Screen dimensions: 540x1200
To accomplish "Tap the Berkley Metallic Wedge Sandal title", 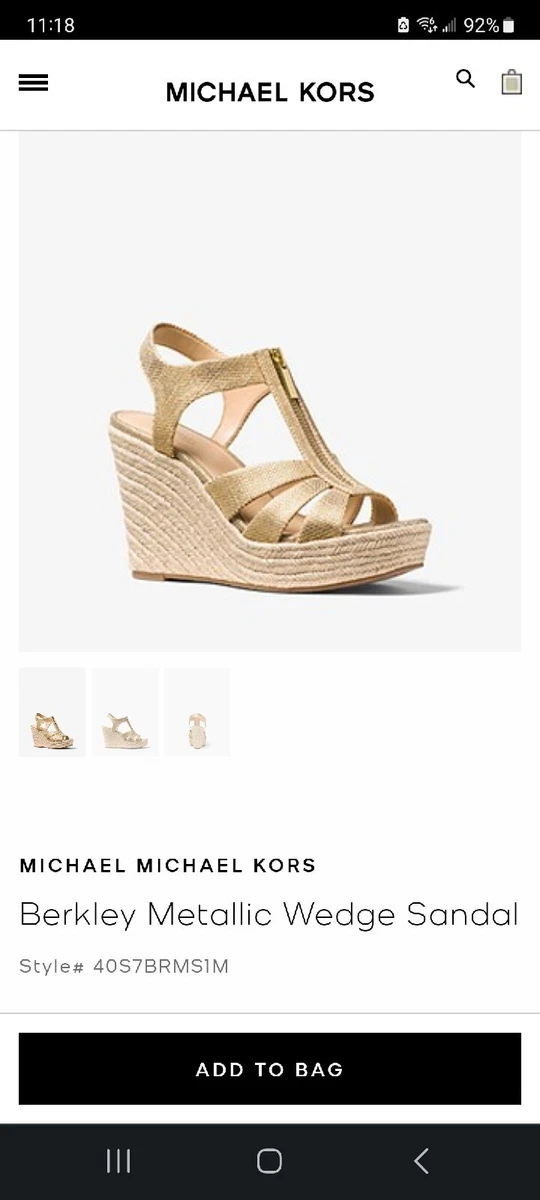I will point(269,914).
